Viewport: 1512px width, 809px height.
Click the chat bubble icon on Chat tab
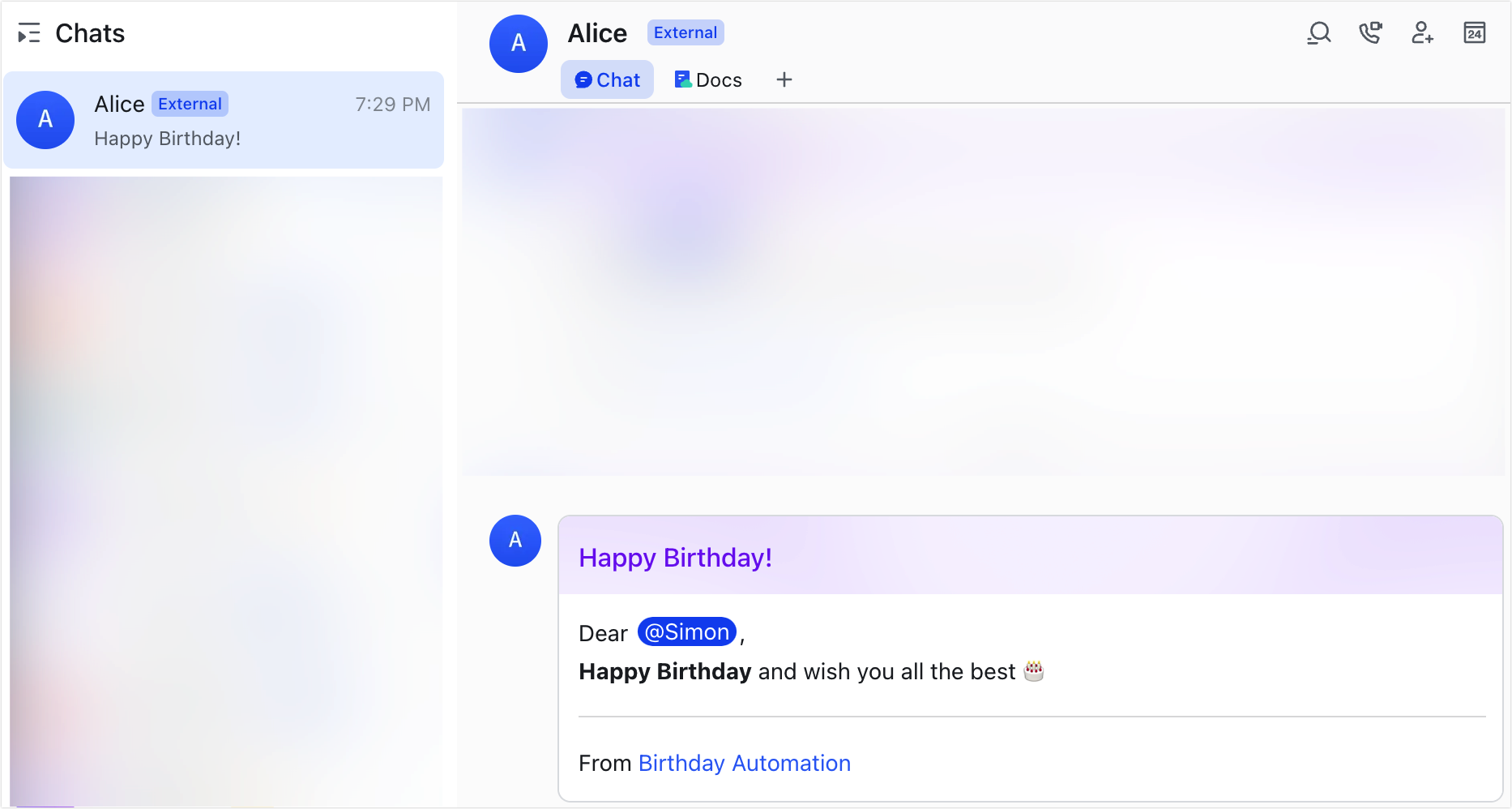(585, 79)
